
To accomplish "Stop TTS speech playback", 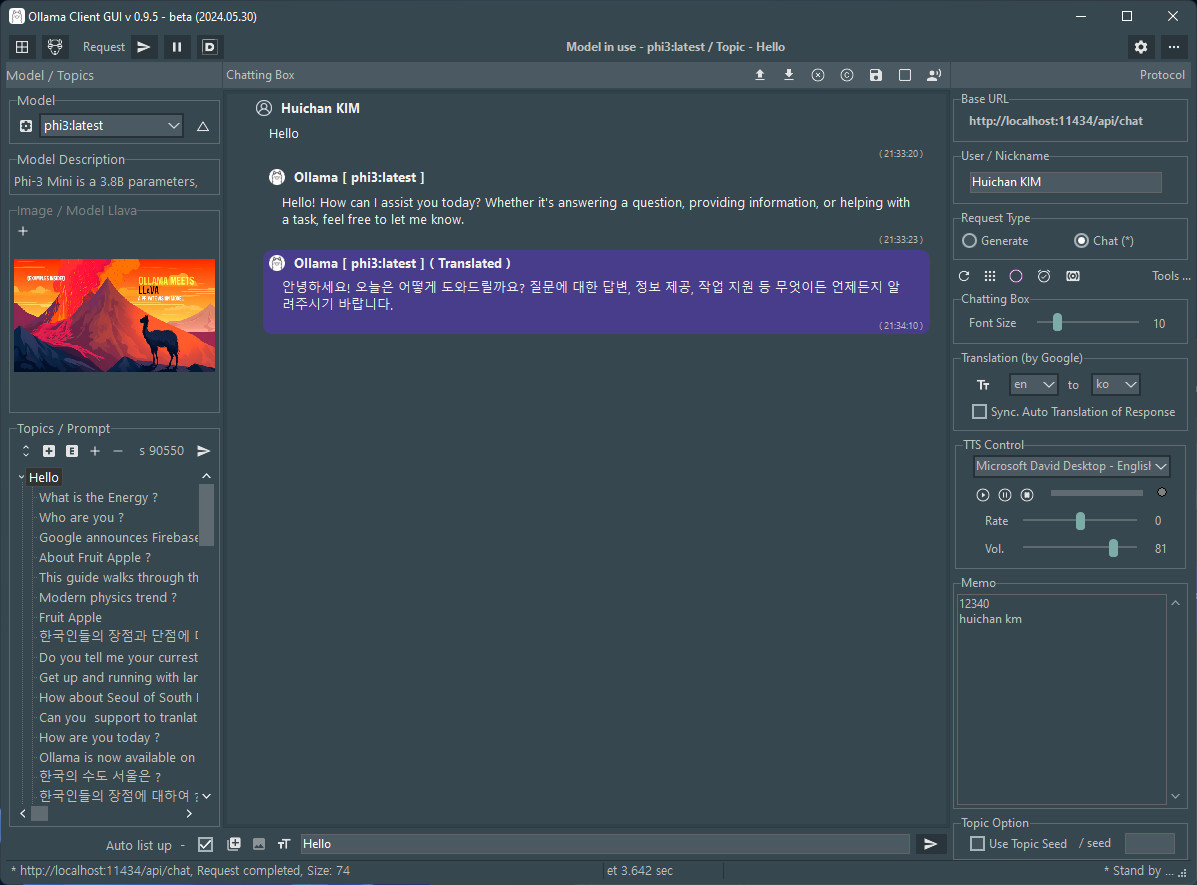I will click(x=1028, y=495).
